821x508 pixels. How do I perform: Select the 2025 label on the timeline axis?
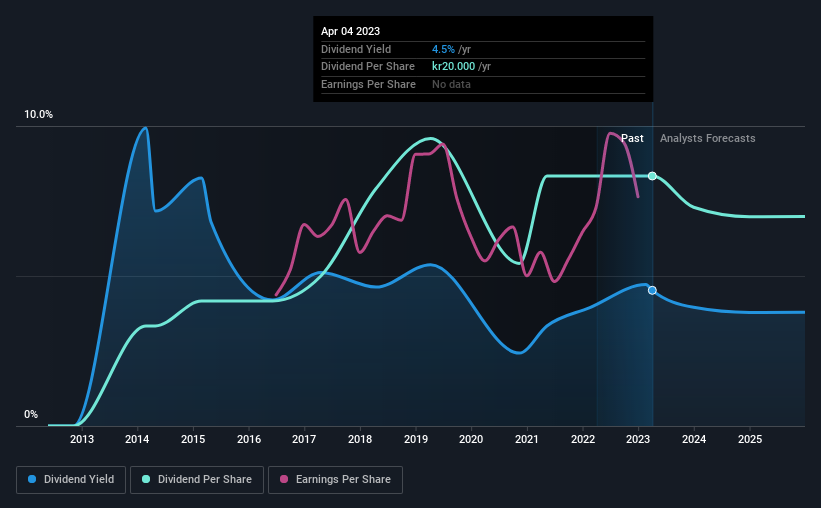[x=750, y=439]
